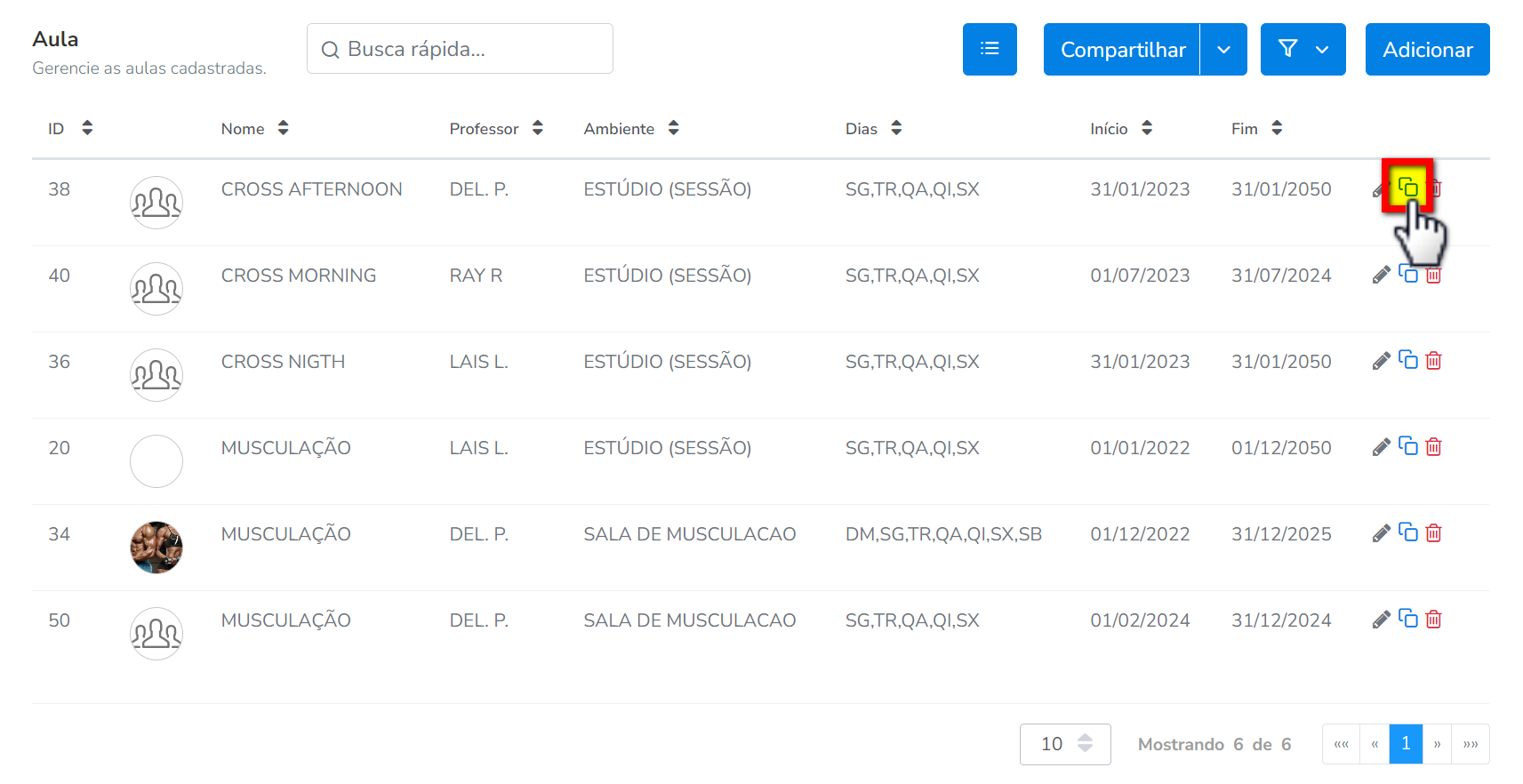This screenshot has width=1523, height=784.
Task: Edit the CROSS MORNING class with pencil icon
Action: [x=1381, y=276]
